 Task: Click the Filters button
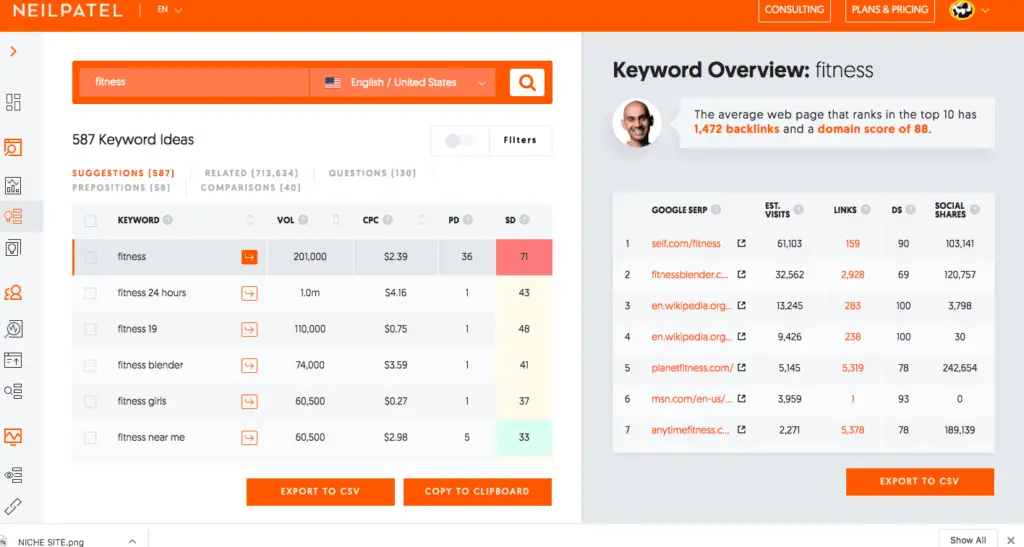tap(520, 140)
